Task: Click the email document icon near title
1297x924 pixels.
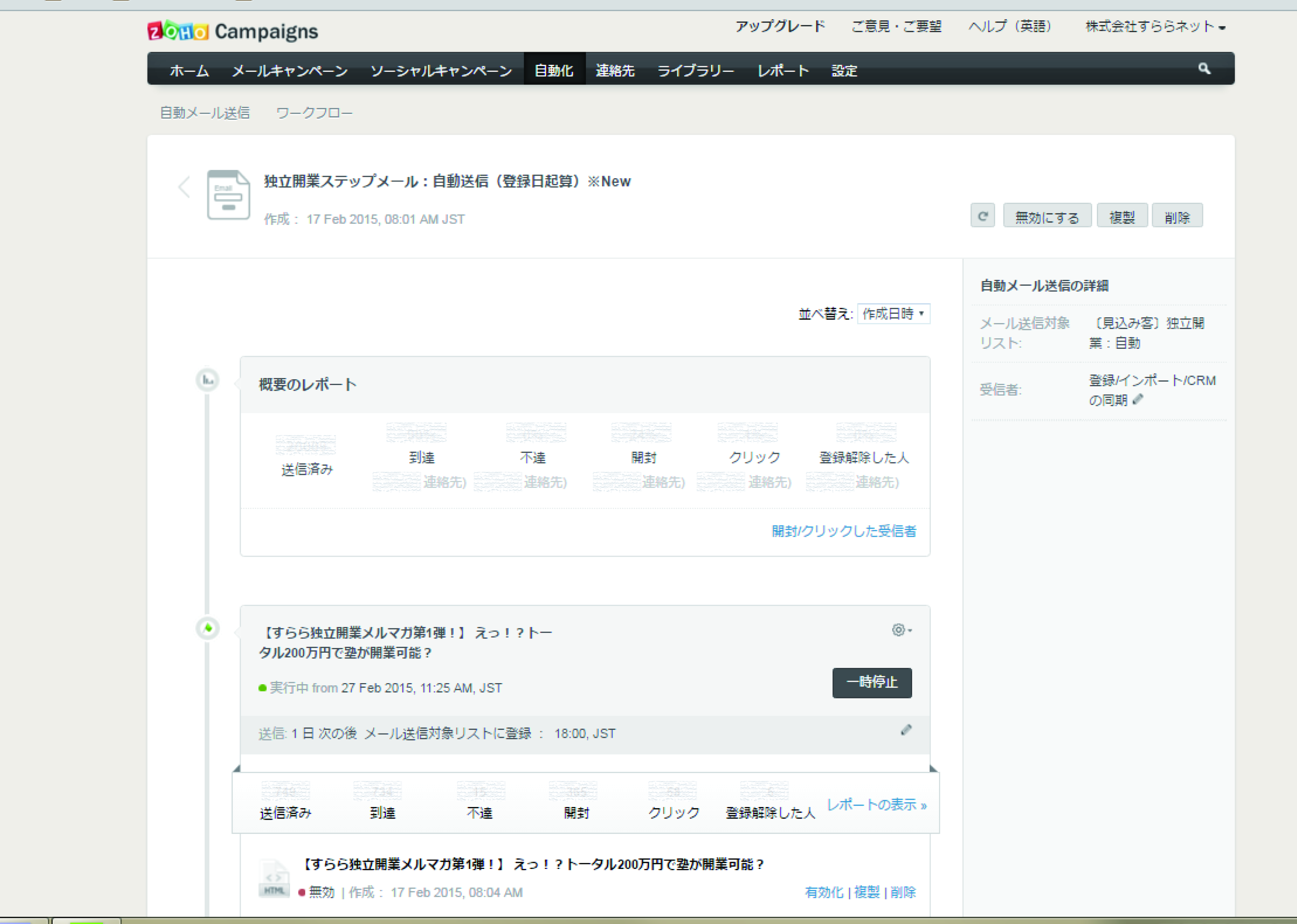Action: click(228, 195)
